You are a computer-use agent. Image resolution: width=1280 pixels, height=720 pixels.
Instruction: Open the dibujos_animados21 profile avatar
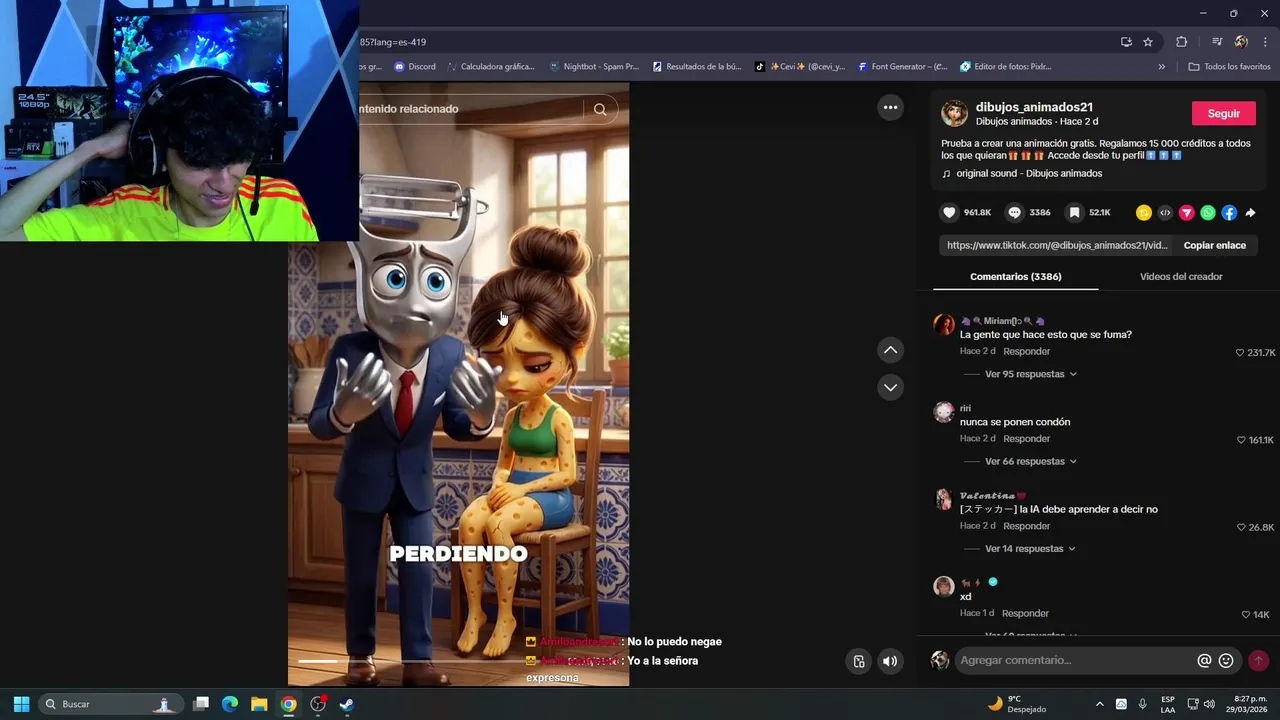coord(955,113)
